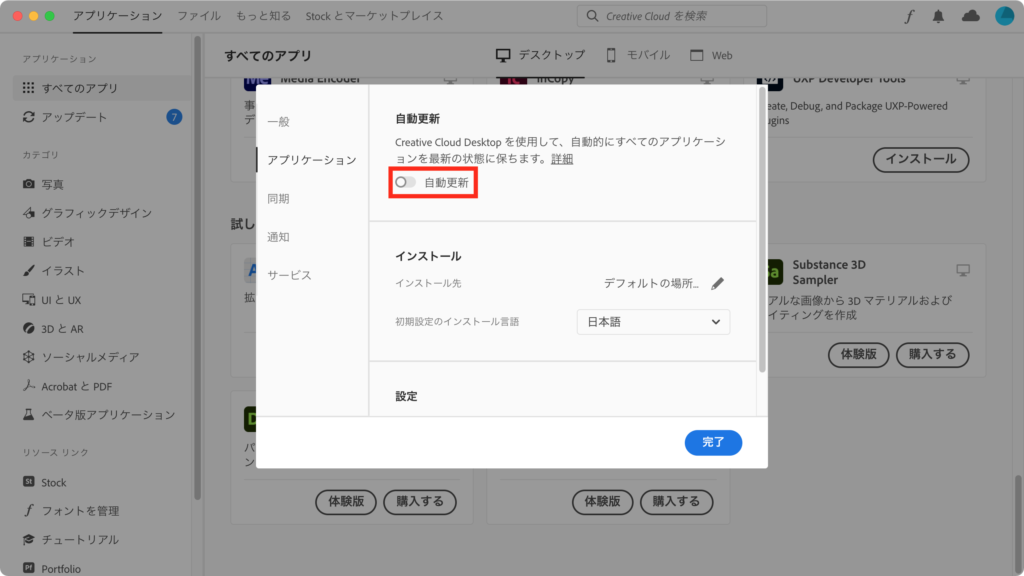This screenshot has height=576, width=1024.
Task: Open the 通知 settings tab
Action: click(278, 237)
